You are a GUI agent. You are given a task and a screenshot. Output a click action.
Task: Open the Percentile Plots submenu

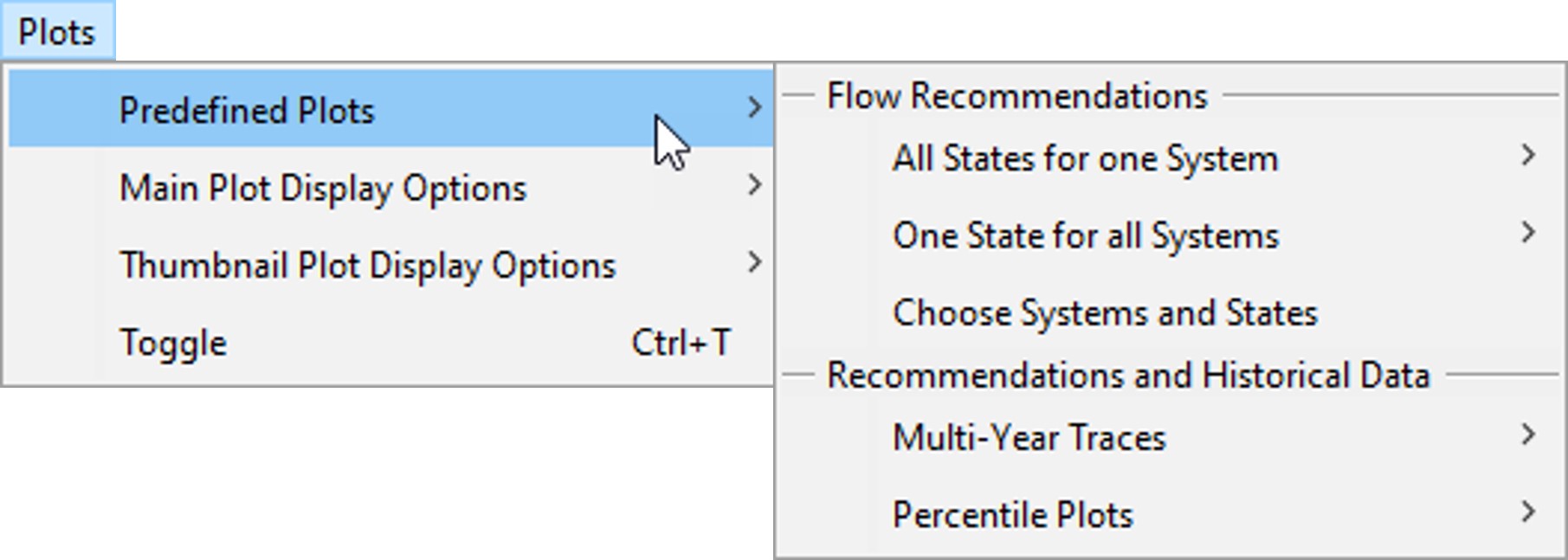[x=1012, y=515]
